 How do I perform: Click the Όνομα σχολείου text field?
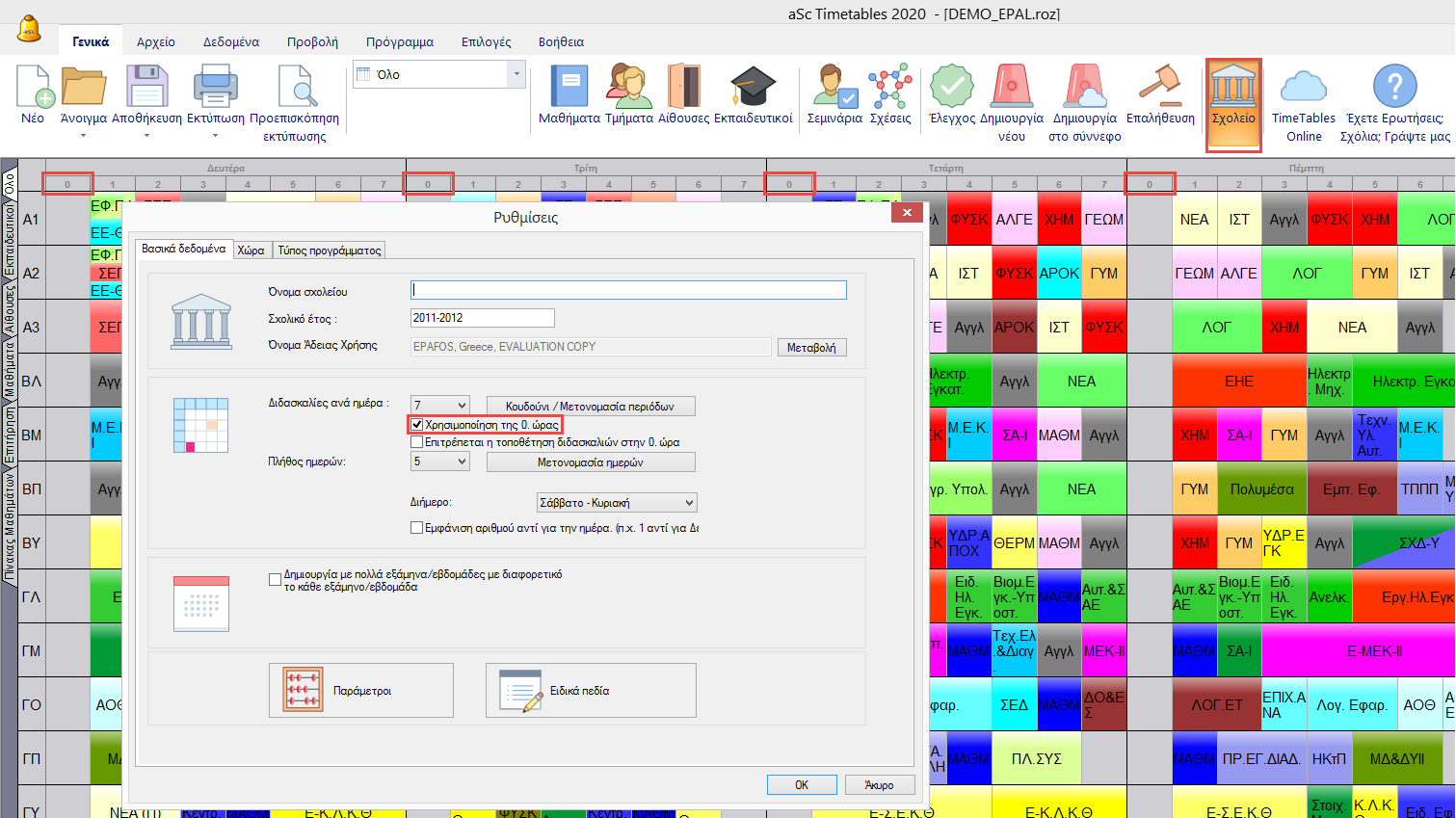(628, 290)
